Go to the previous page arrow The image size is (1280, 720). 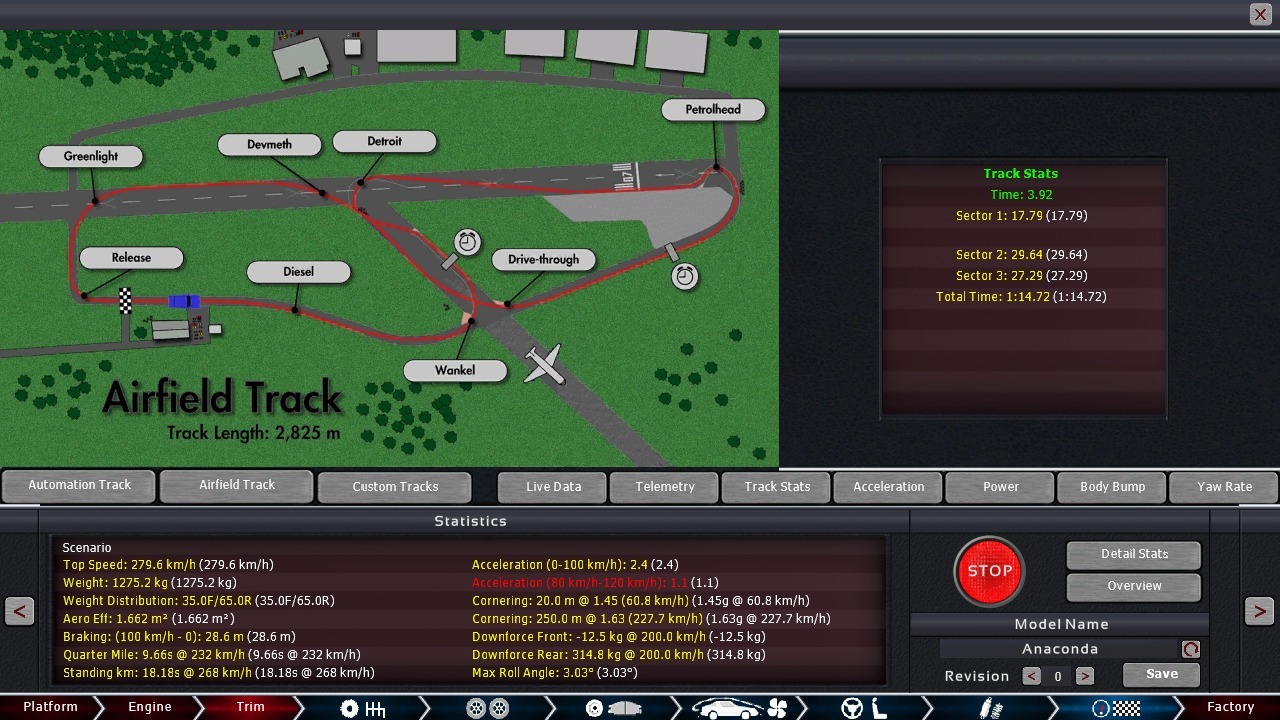pyautogui.click(x=20, y=611)
